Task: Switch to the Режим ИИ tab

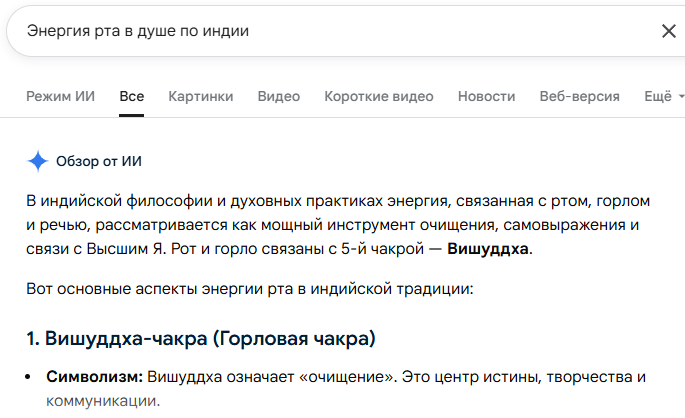Action: tap(60, 97)
